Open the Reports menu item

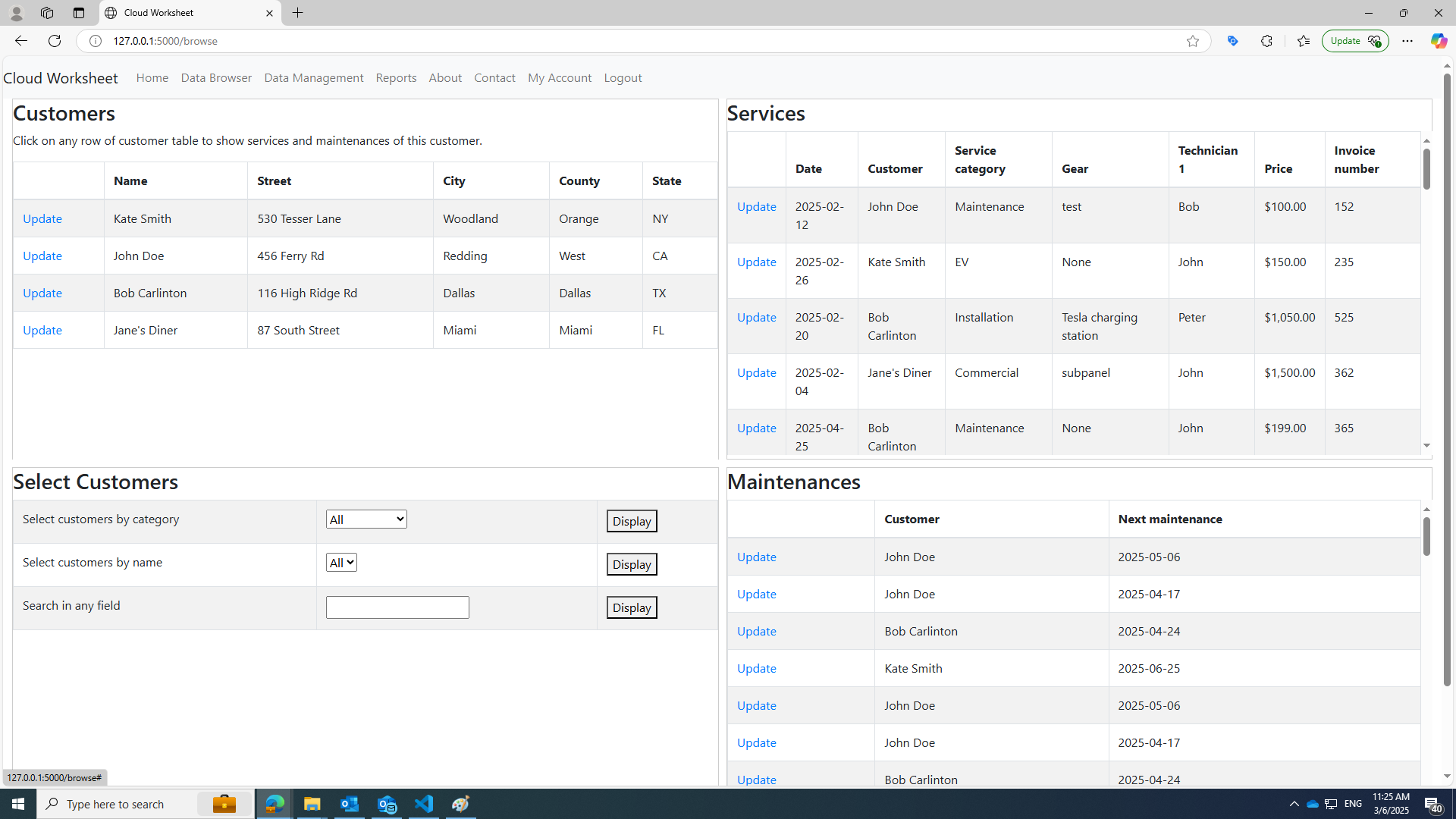(396, 77)
